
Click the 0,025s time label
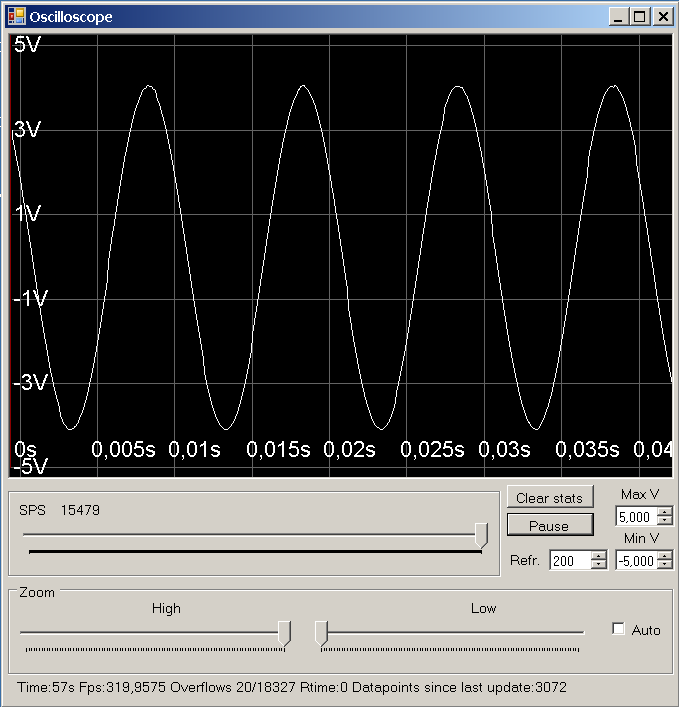click(432, 450)
